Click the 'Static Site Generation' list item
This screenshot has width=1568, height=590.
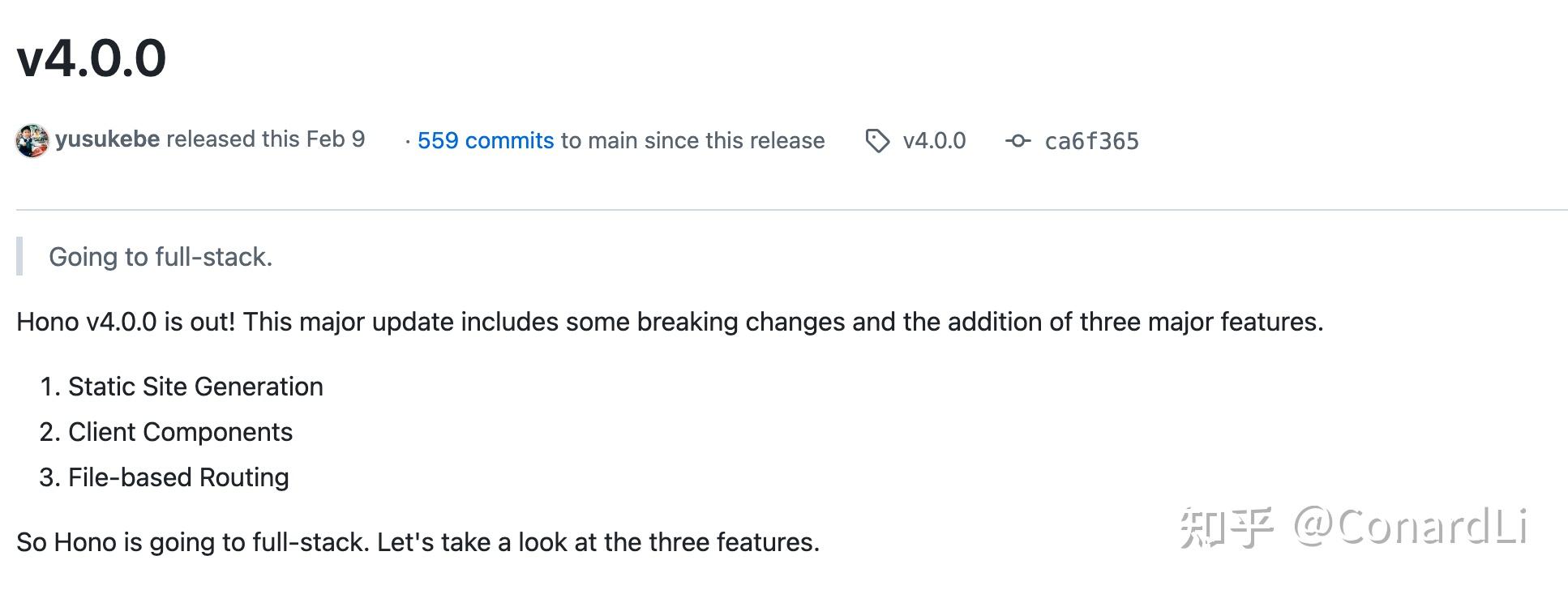tap(195, 387)
